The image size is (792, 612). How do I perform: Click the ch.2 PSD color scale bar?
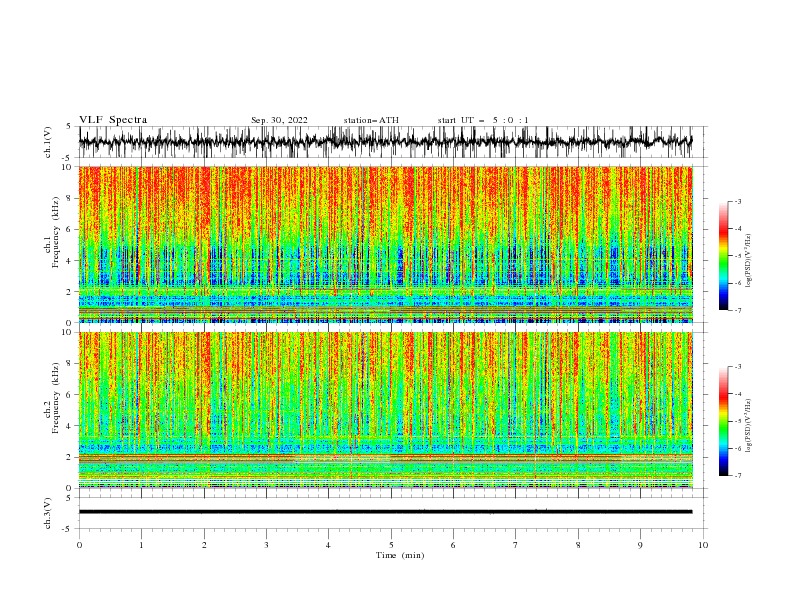click(x=723, y=421)
